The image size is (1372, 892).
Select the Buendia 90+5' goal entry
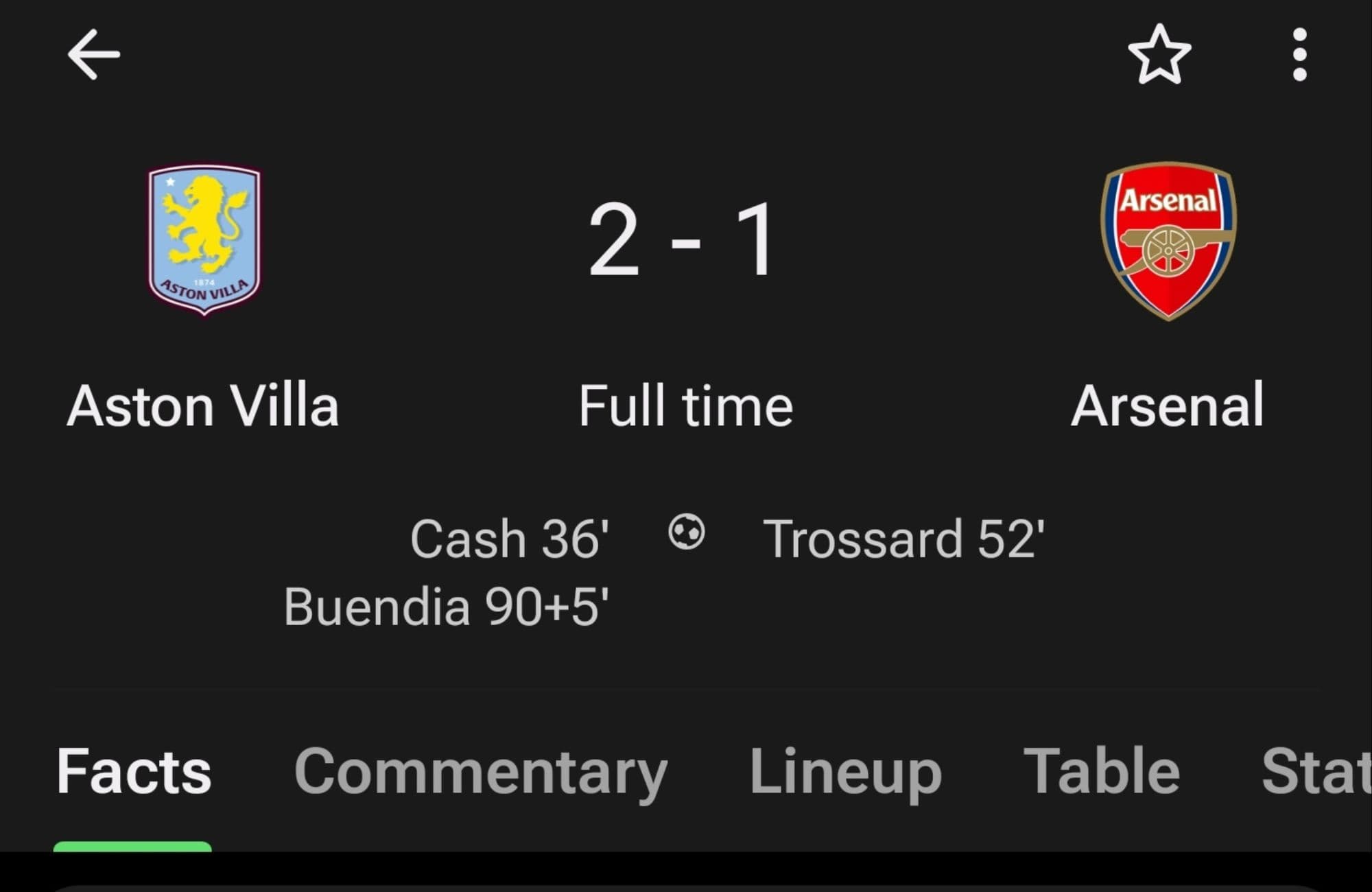tap(446, 607)
